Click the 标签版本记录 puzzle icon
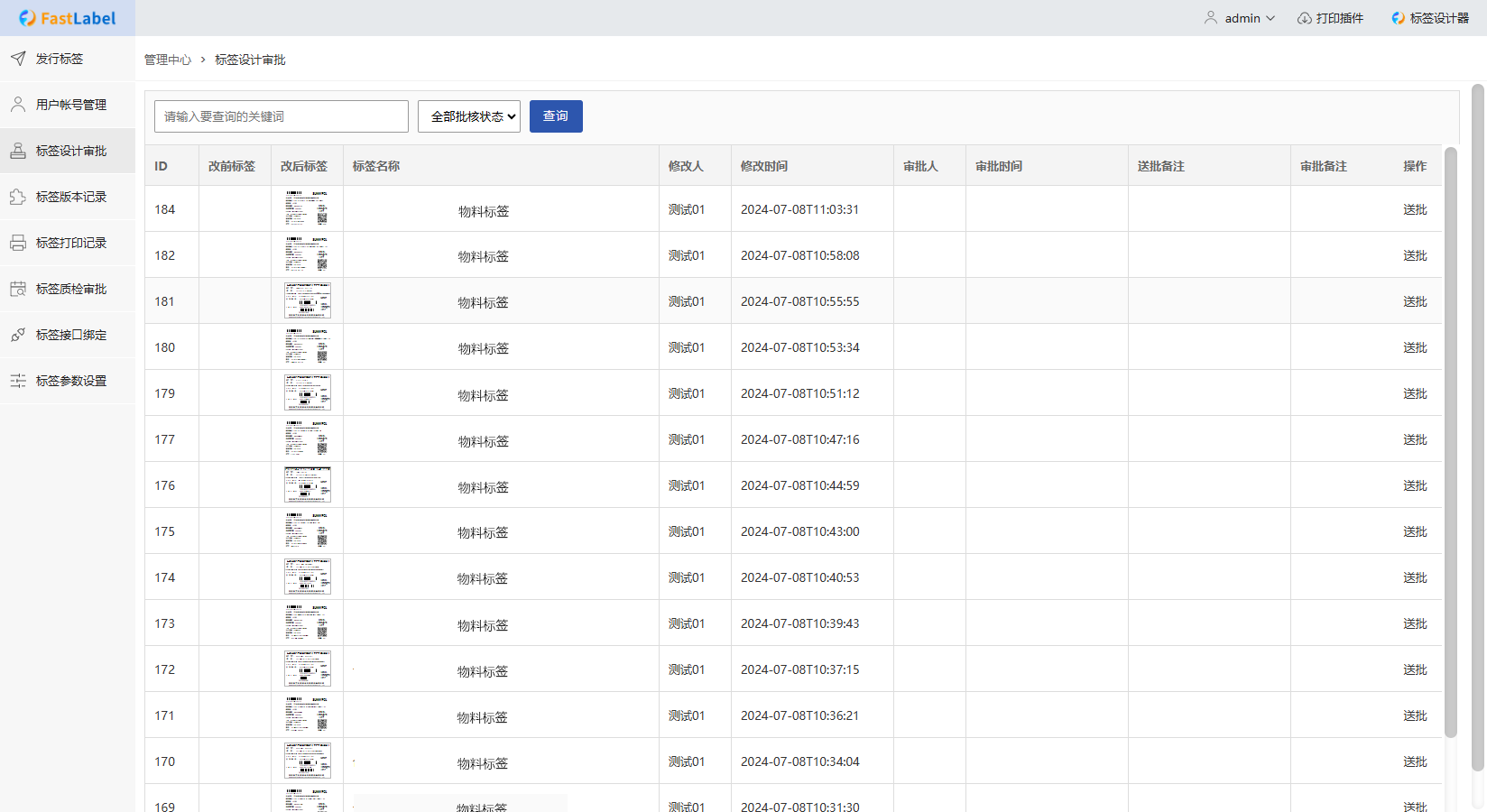This screenshot has width=1487, height=812. (18, 197)
